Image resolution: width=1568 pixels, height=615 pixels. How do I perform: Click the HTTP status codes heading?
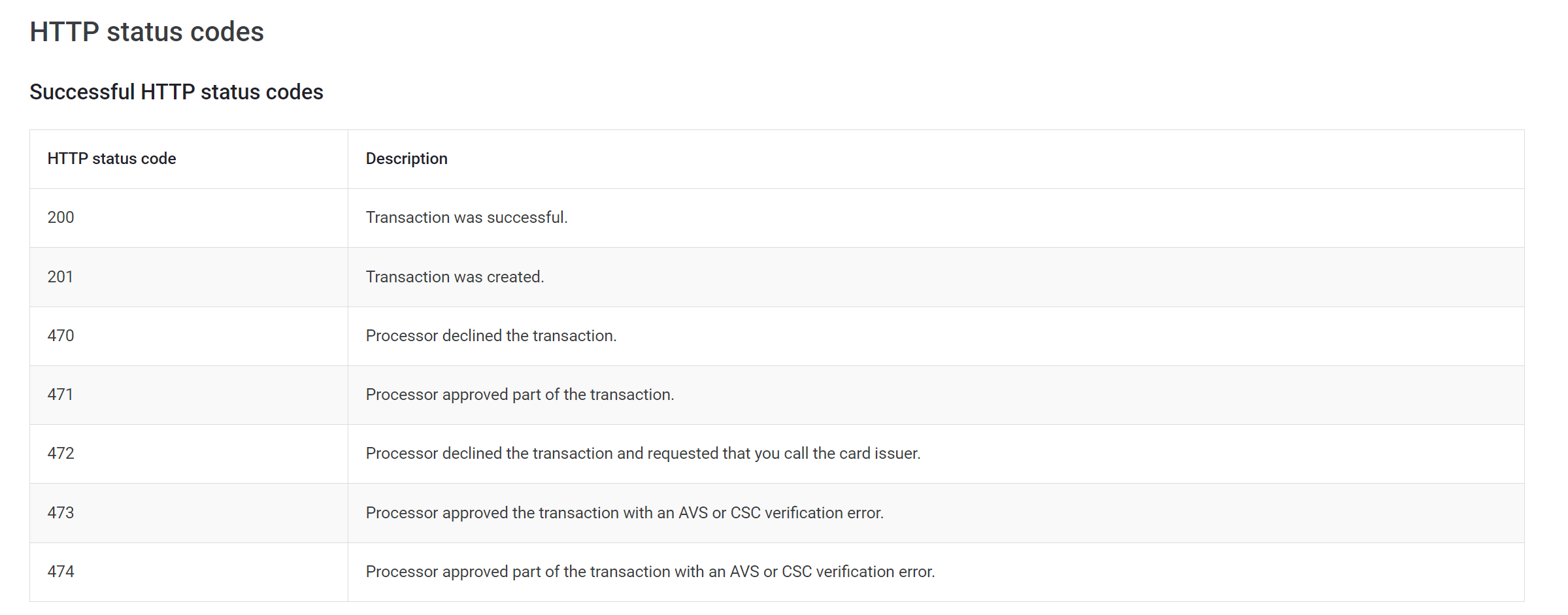coord(146,32)
